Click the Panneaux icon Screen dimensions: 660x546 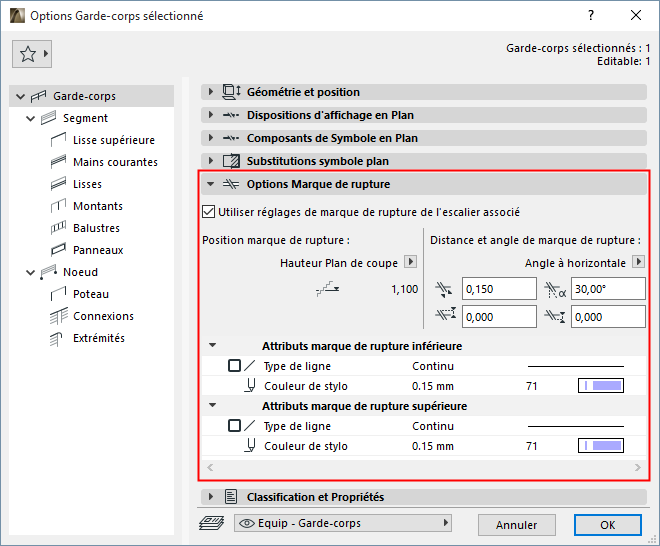[59, 250]
